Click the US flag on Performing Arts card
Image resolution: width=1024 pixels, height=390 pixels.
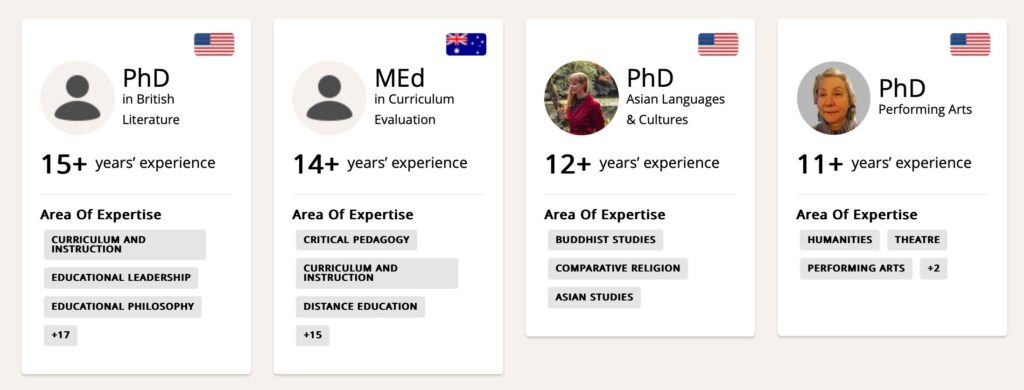click(x=970, y=44)
